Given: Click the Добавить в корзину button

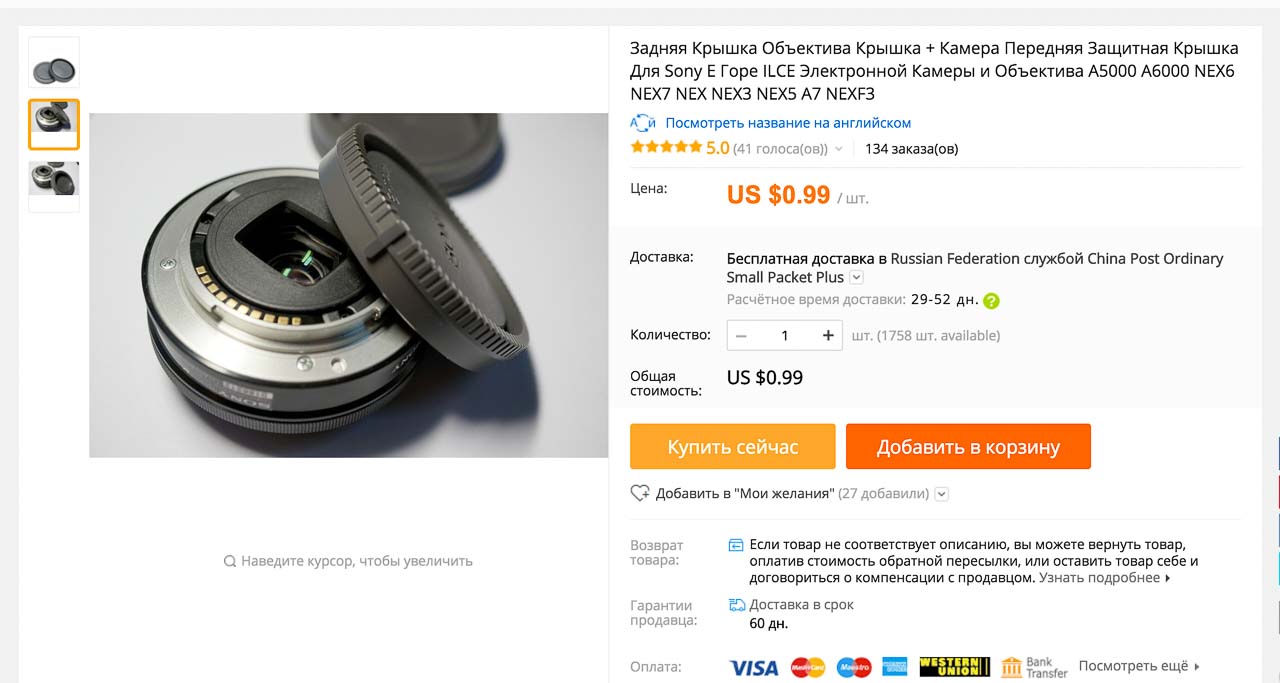Looking at the screenshot, I should point(968,447).
